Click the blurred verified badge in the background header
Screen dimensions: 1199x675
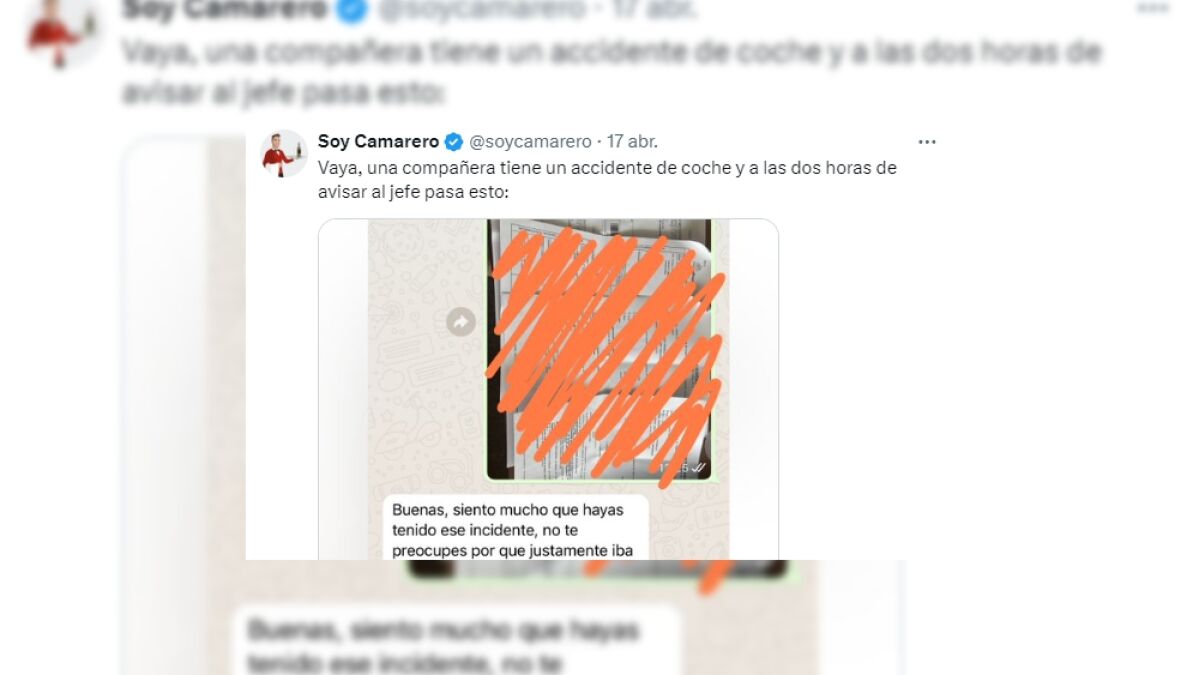(x=353, y=10)
